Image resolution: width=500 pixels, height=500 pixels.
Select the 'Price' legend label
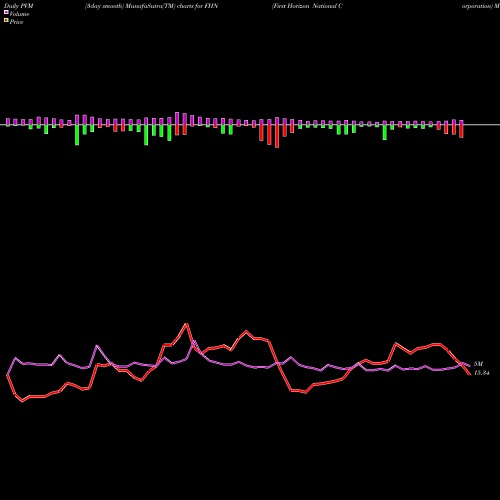16,22
